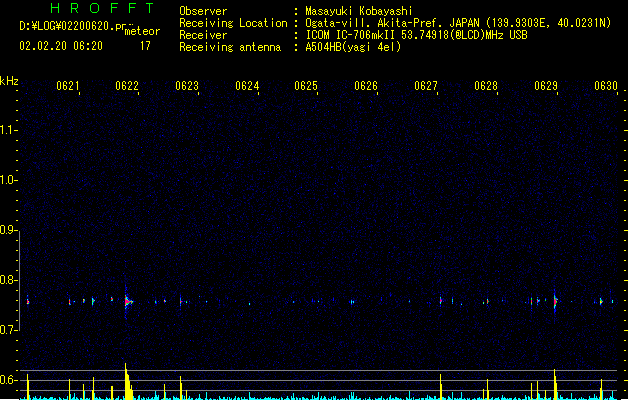Click the meteor count label
This screenshot has height=400, width=629.
[142, 31]
